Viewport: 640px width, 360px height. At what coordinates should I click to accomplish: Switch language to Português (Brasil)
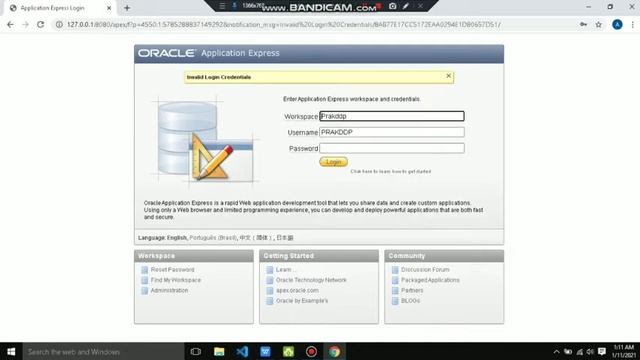[x=213, y=238]
